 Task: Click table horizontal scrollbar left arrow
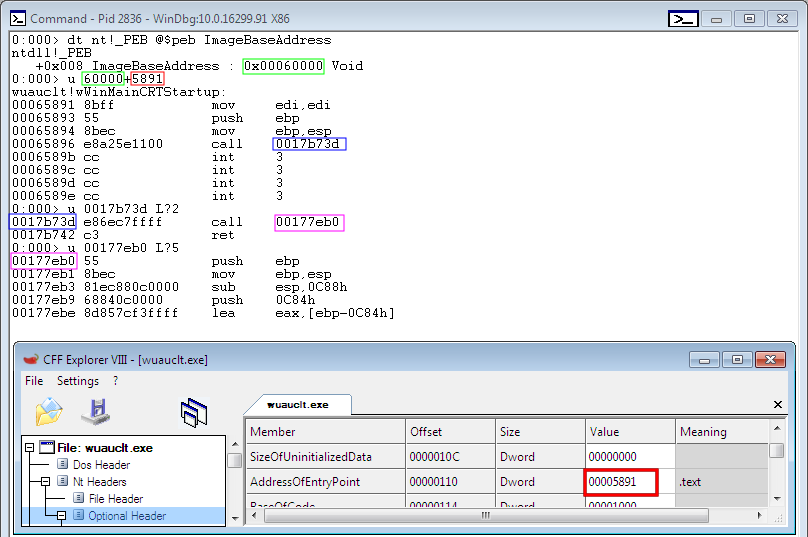tap(254, 515)
